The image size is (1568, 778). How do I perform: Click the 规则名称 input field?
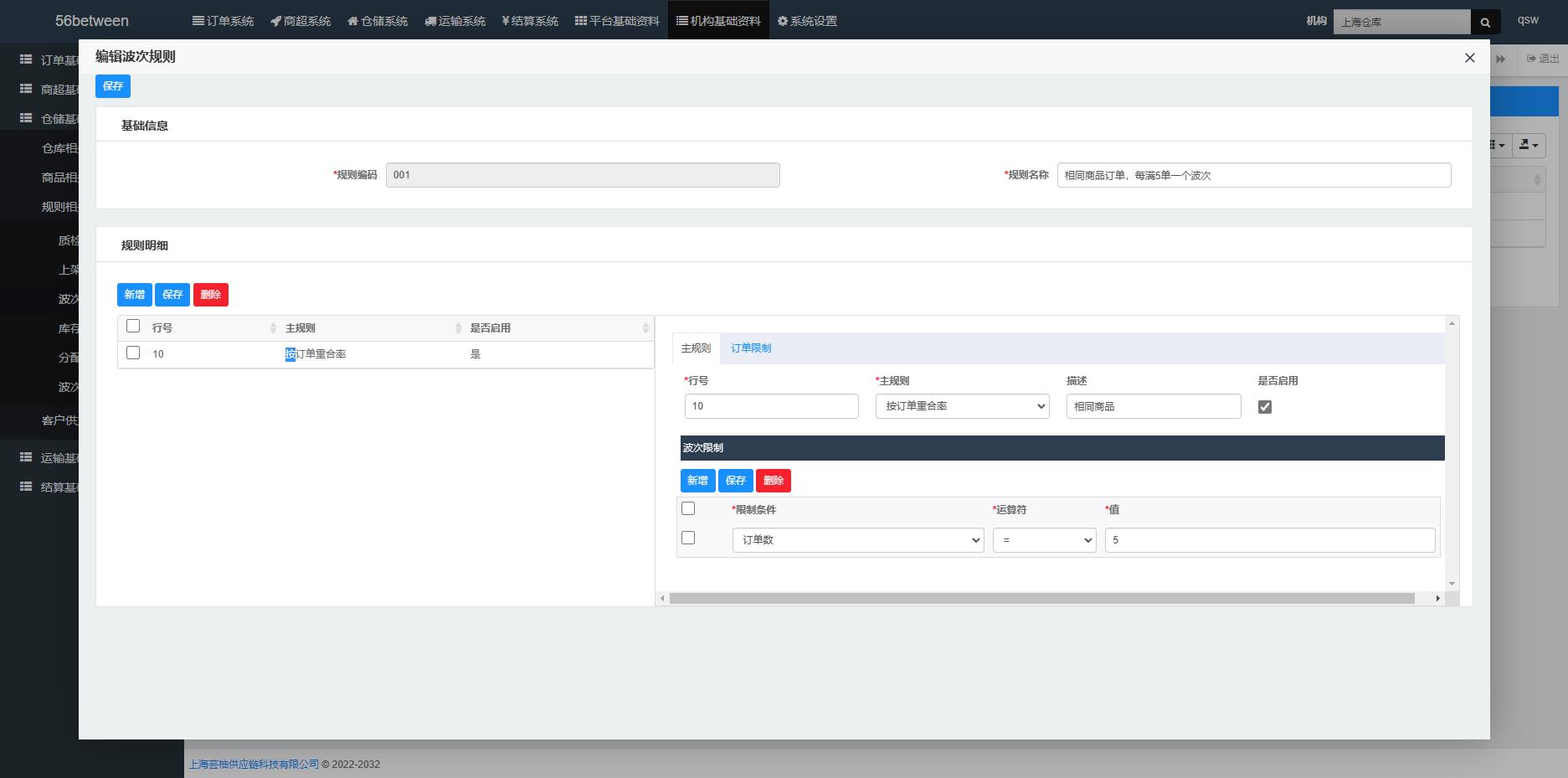tap(1253, 175)
